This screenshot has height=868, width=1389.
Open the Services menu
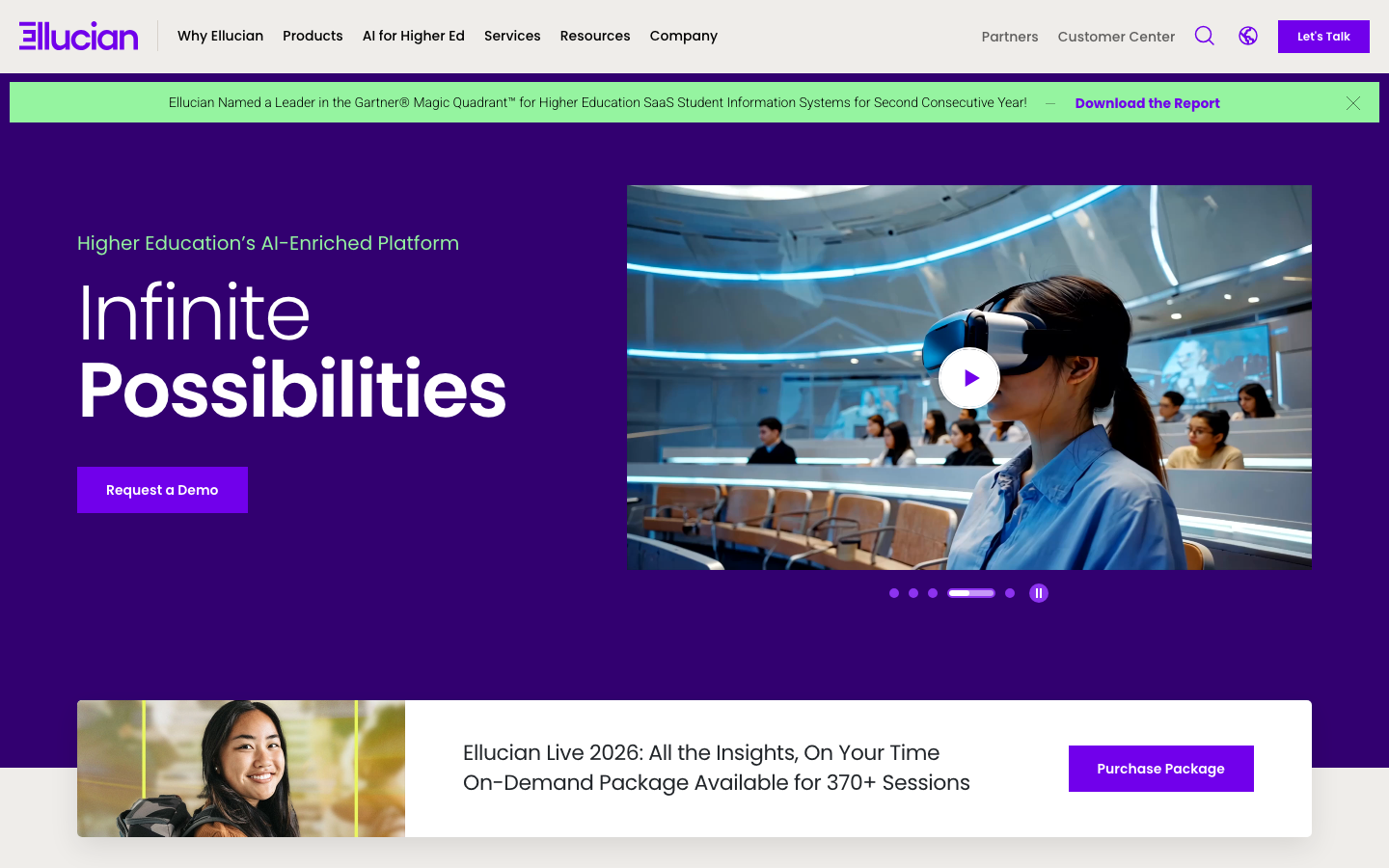point(512,36)
